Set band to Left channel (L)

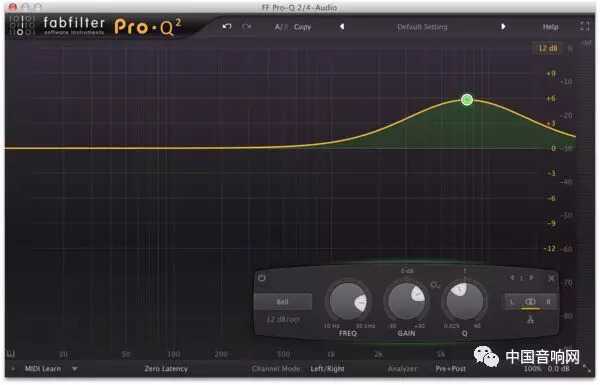click(x=512, y=302)
